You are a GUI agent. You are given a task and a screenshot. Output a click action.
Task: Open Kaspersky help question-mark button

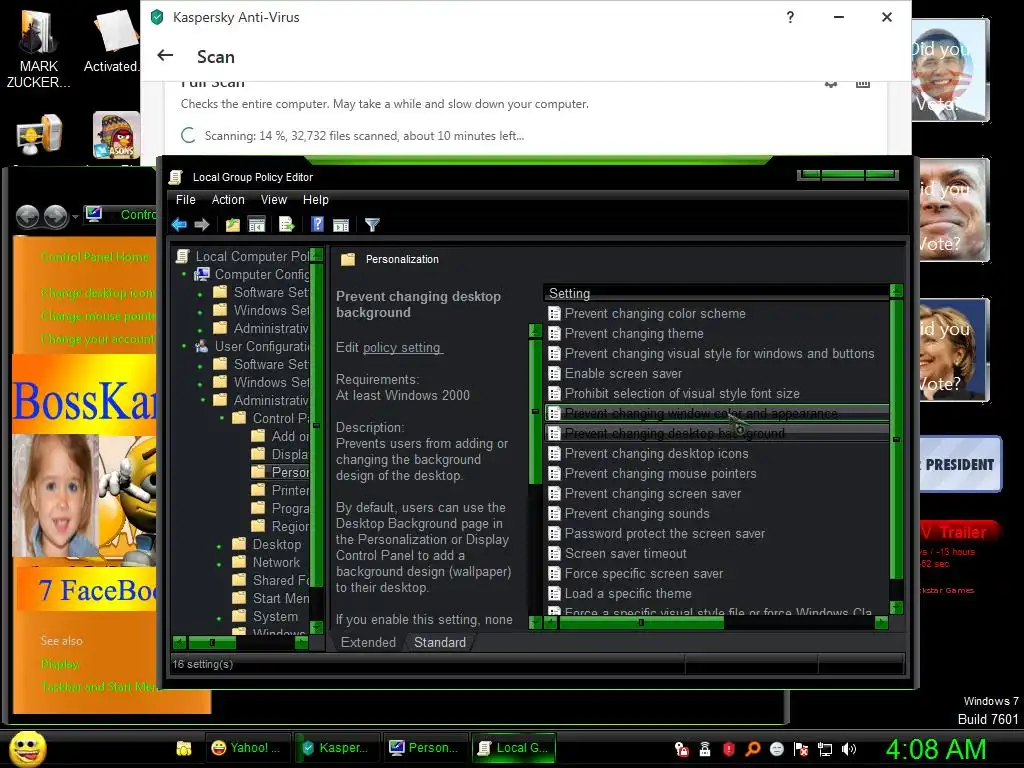pos(790,17)
